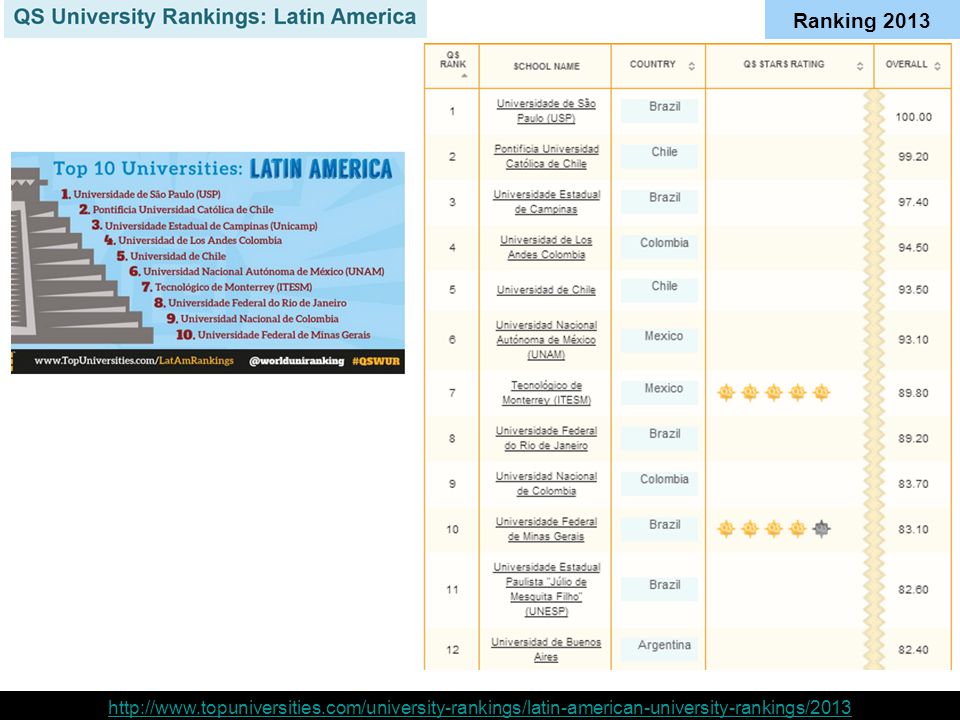960x720 pixels.
Task: Click infographic entry 4. Los Andes Colombia
Action: click(193, 240)
